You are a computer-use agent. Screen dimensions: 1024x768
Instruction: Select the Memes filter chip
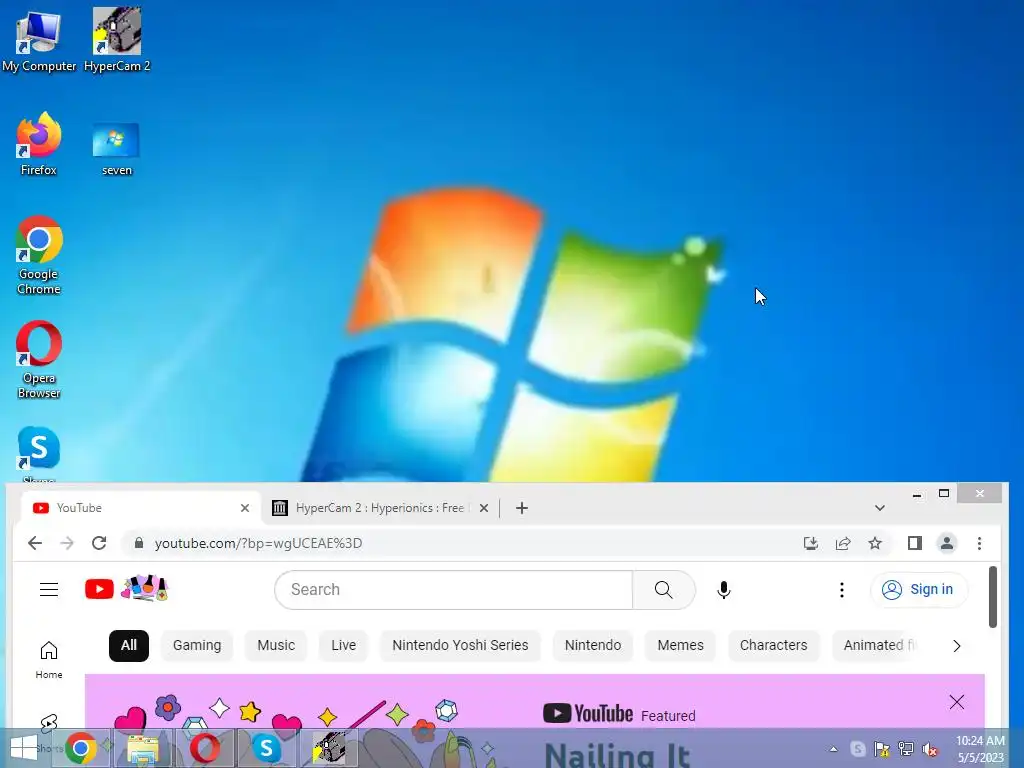click(680, 645)
